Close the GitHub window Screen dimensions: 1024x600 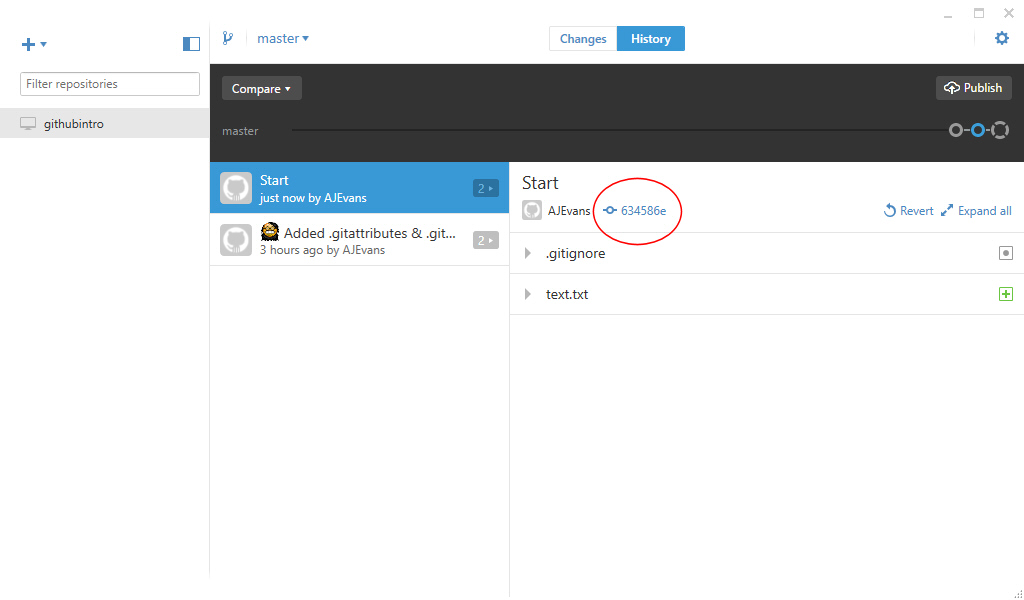(1008, 13)
